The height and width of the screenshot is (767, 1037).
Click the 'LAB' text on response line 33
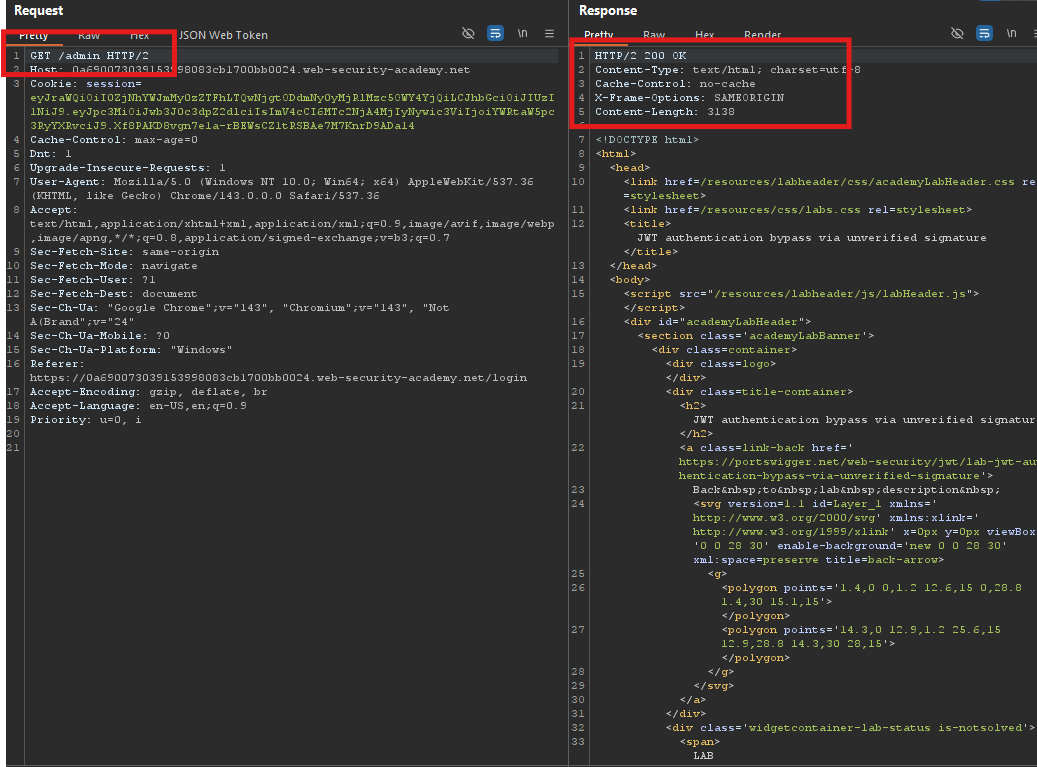click(703, 756)
